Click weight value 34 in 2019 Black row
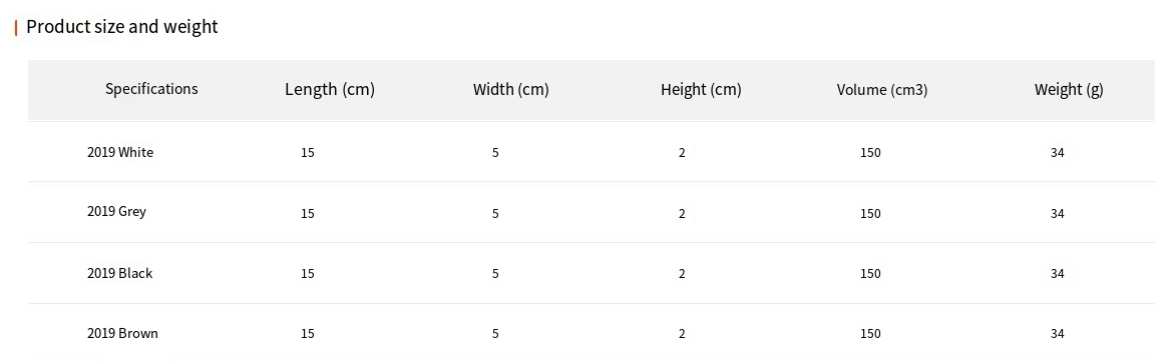Screen dimensions: 1165x362 1057,274
